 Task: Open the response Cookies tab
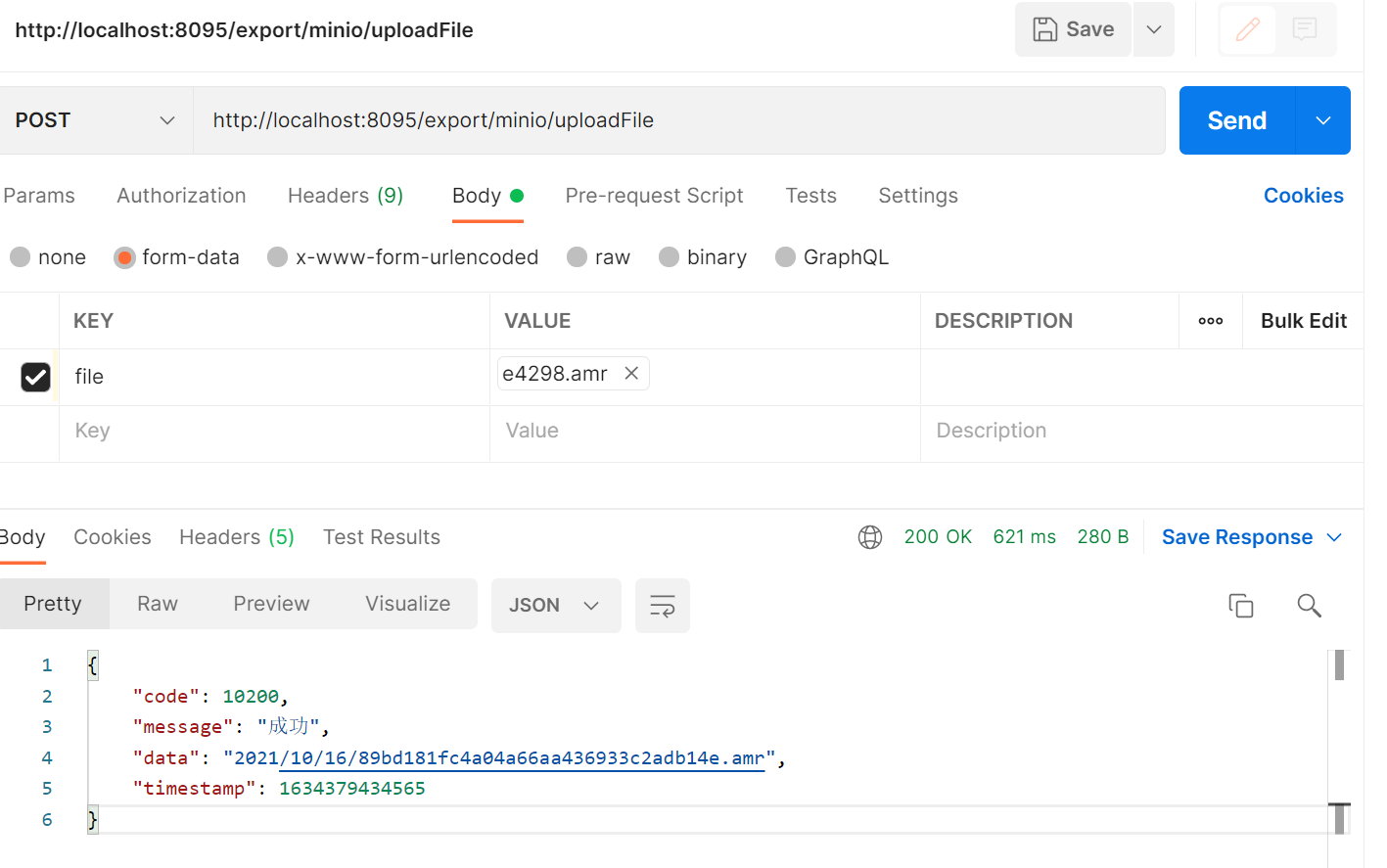(x=113, y=537)
